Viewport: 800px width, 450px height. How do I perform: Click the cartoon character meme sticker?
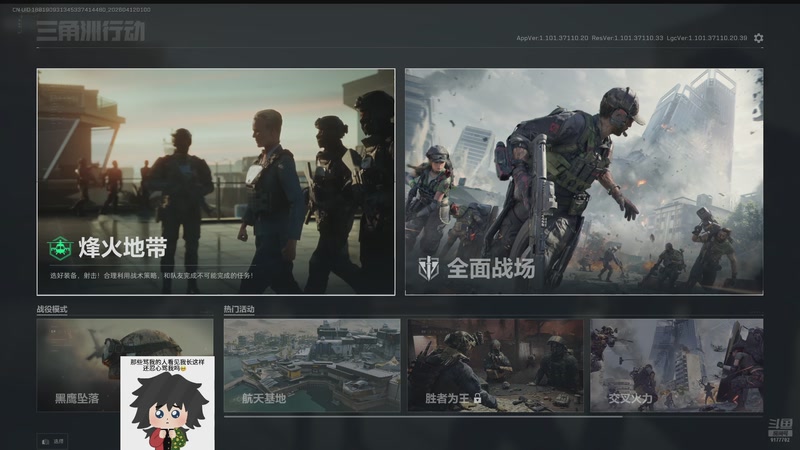(x=167, y=403)
